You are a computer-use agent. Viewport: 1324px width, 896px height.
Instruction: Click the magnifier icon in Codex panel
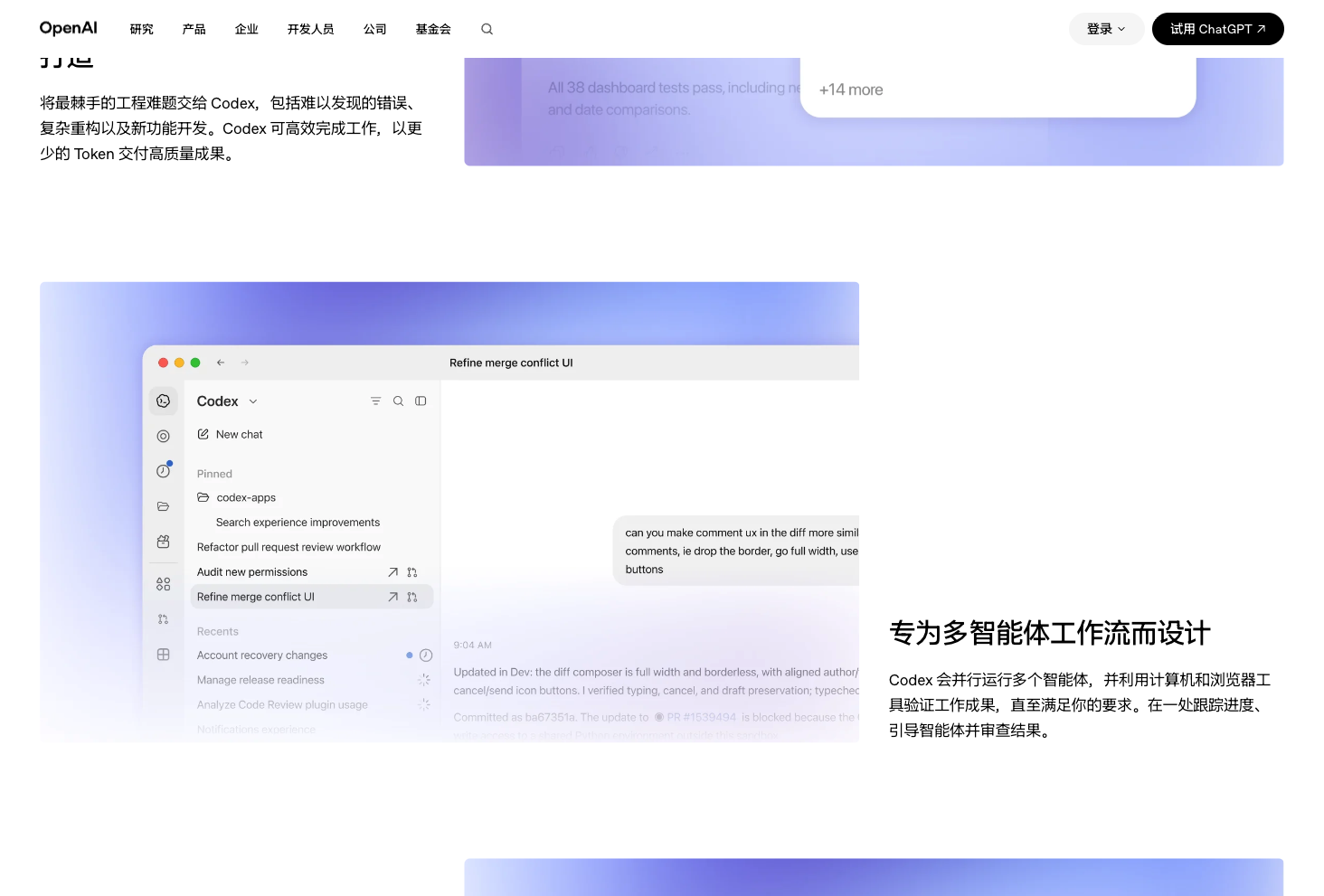[398, 401]
